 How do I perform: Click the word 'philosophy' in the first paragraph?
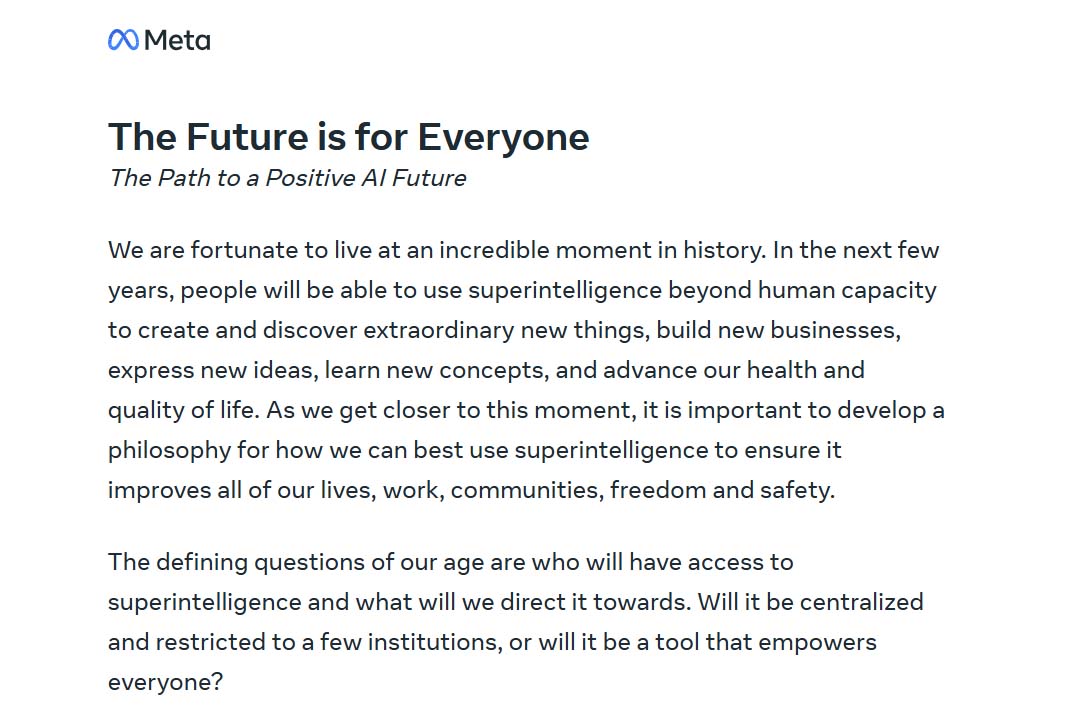pos(169,450)
